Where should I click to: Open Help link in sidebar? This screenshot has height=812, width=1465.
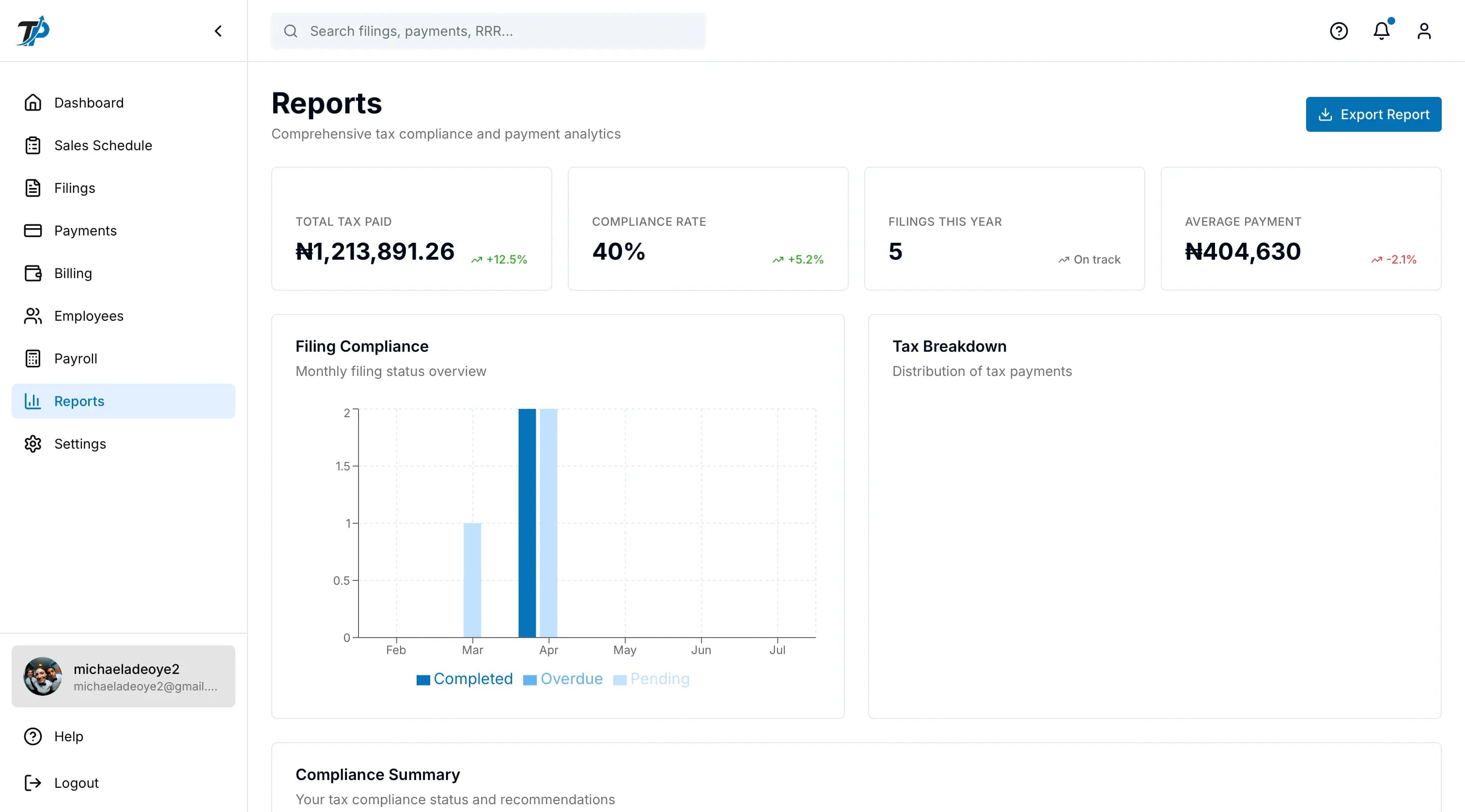124,736
